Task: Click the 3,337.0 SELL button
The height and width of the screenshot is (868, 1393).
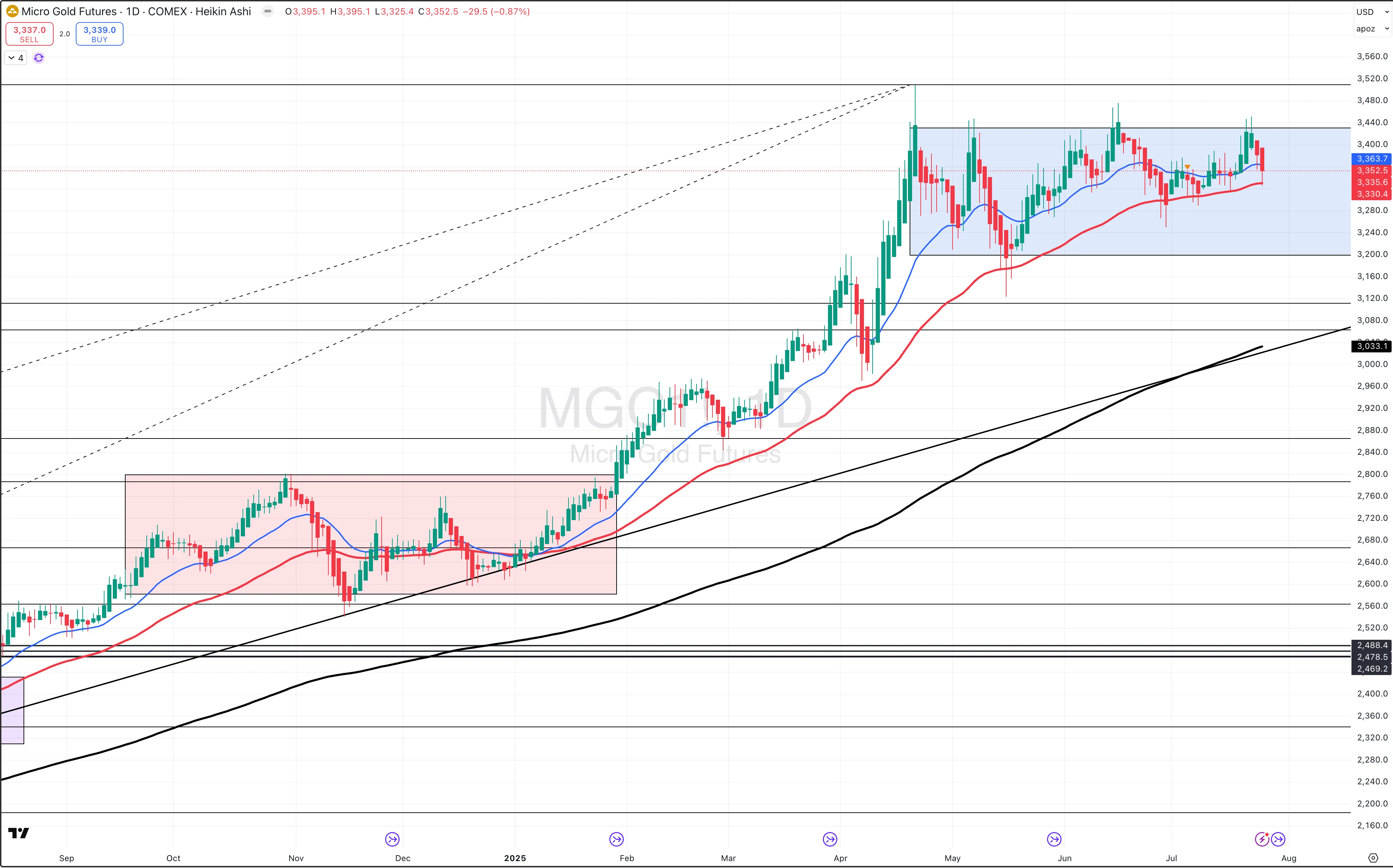Action: coord(29,34)
